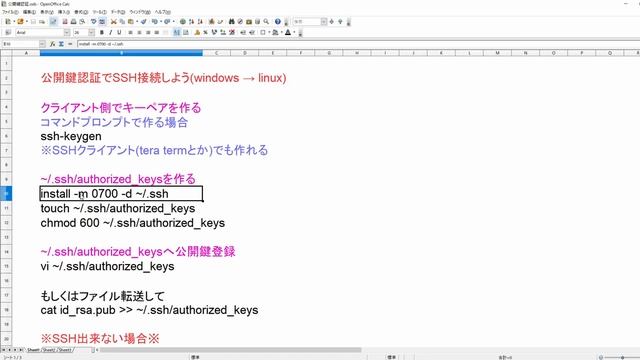Open the Function Wizard icon
This screenshot has height=360, width=640.
[53, 44]
